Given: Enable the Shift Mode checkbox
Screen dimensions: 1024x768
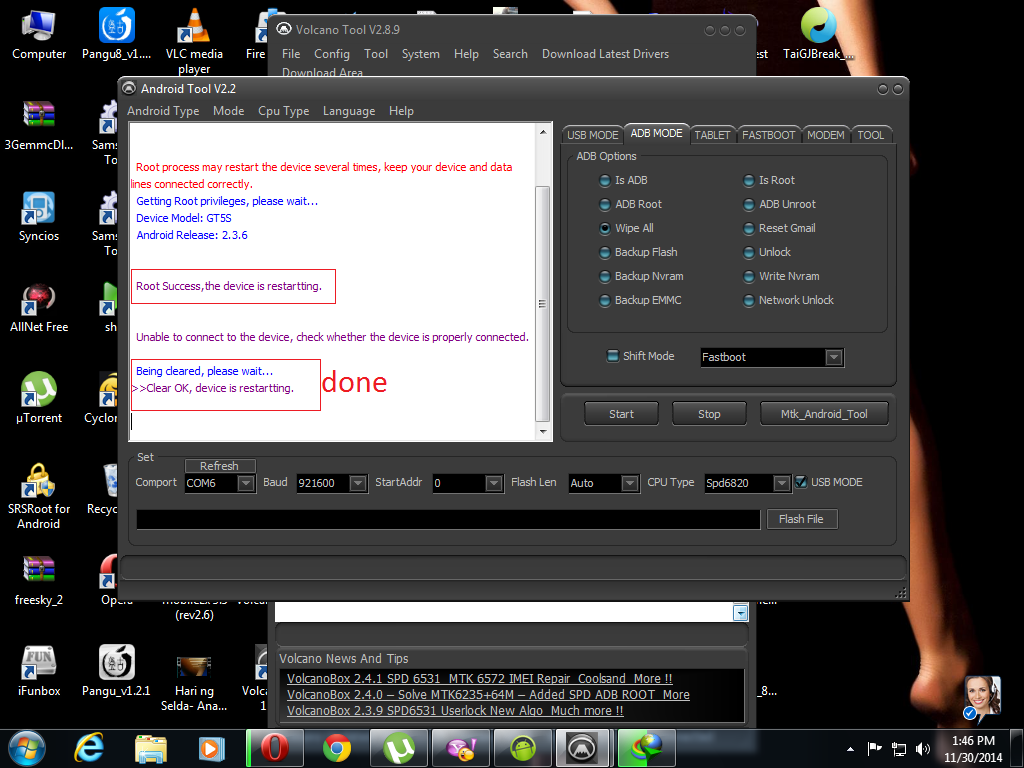Looking at the screenshot, I should [613, 356].
